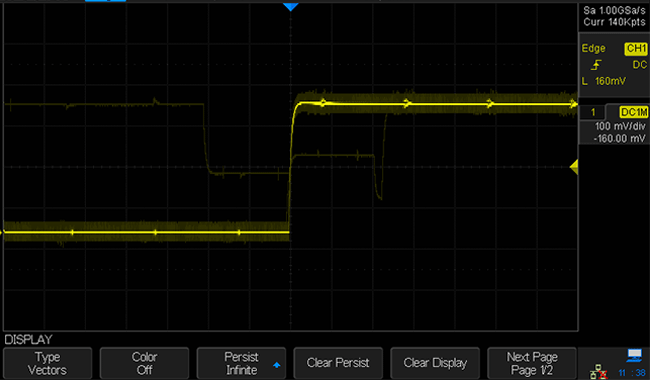This screenshot has width=650, height=380.
Task: Open the 100 mV/div vertical scale setting
Action: 620,126
